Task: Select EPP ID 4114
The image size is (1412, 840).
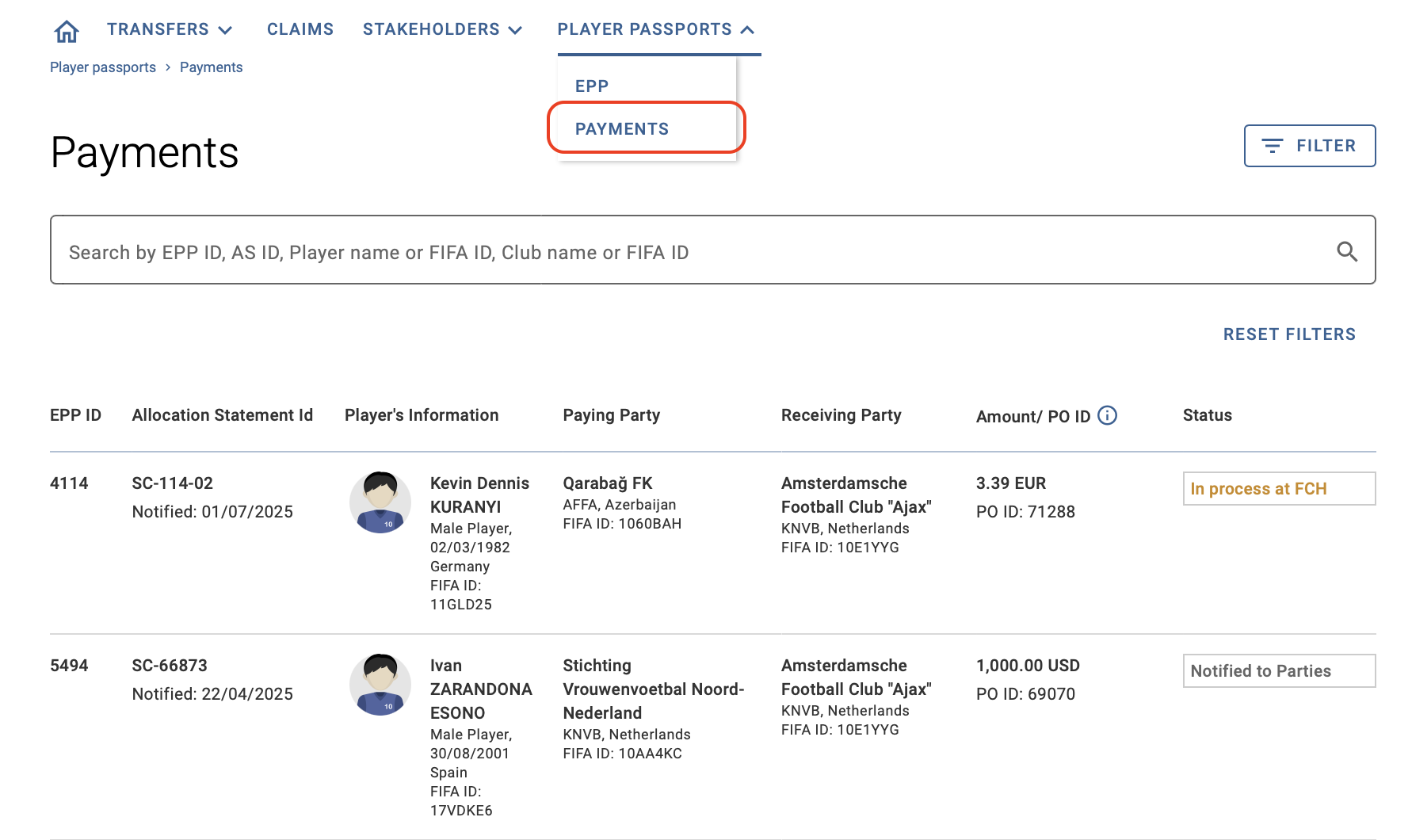Action: coord(69,483)
